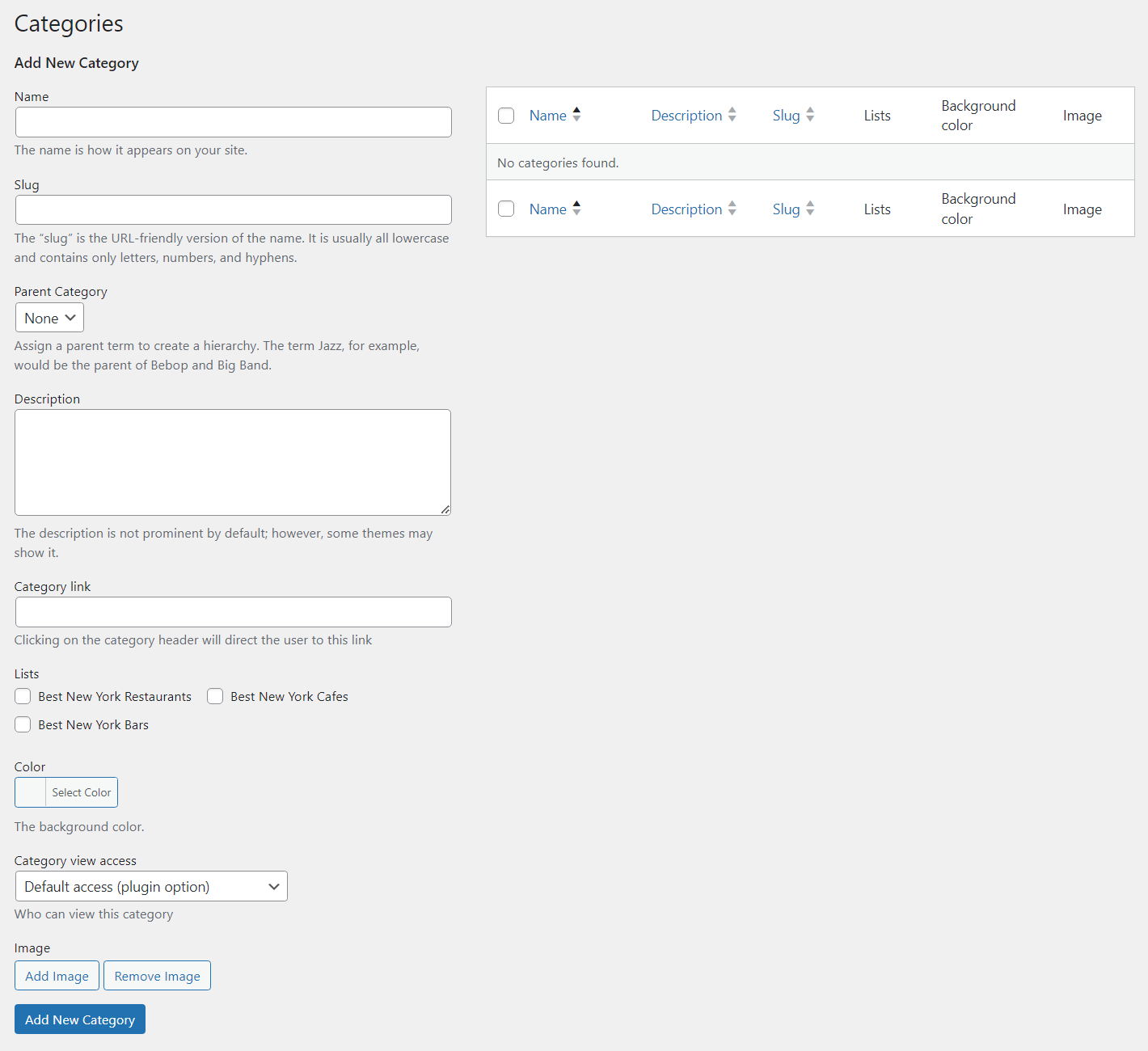Click the 'No categories found.' table message

(x=558, y=163)
